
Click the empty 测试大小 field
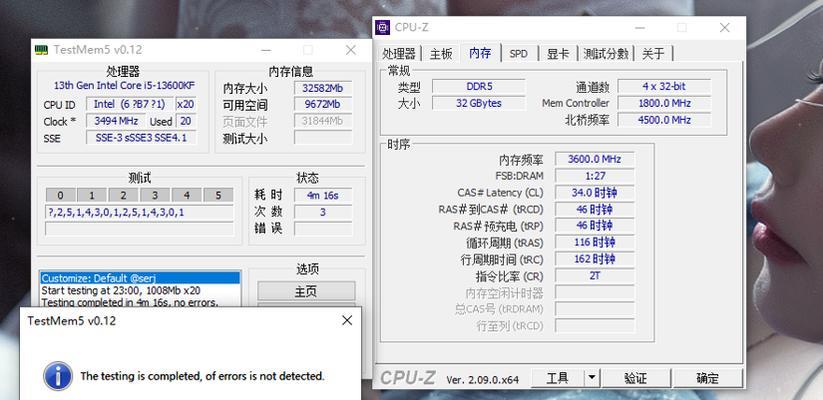pyautogui.click(x=323, y=138)
